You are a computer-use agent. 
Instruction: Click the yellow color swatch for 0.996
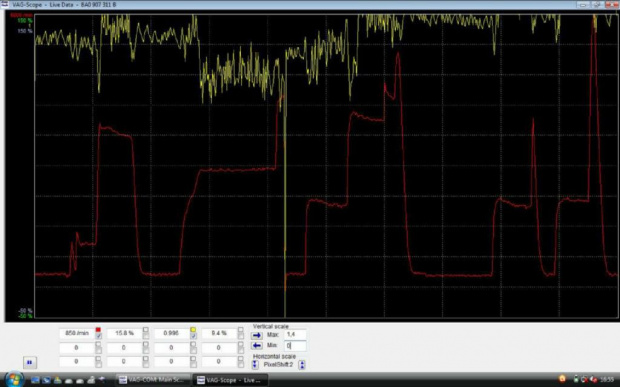(x=193, y=330)
